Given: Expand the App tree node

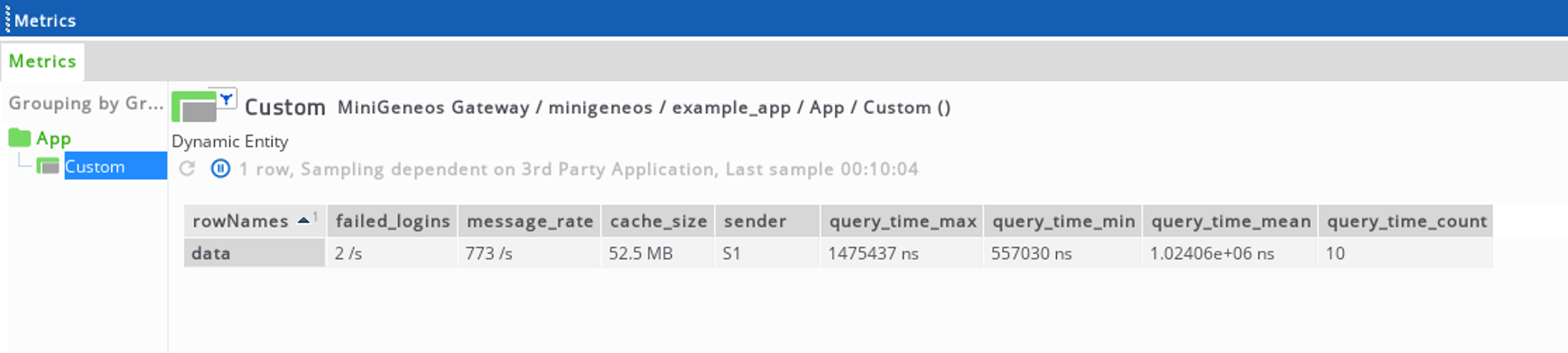Looking at the screenshot, I should pos(53,138).
